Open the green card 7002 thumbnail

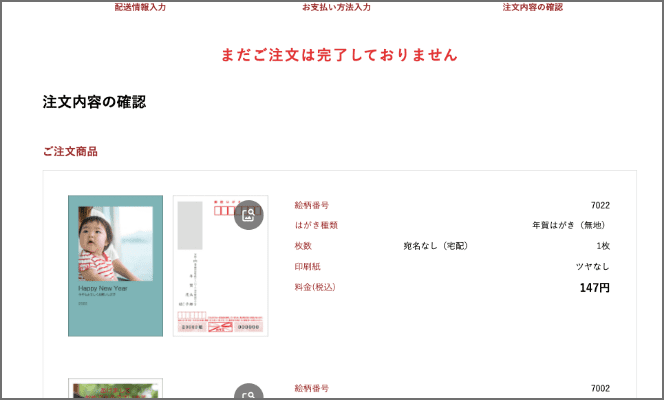pyautogui.click(x=116, y=389)
